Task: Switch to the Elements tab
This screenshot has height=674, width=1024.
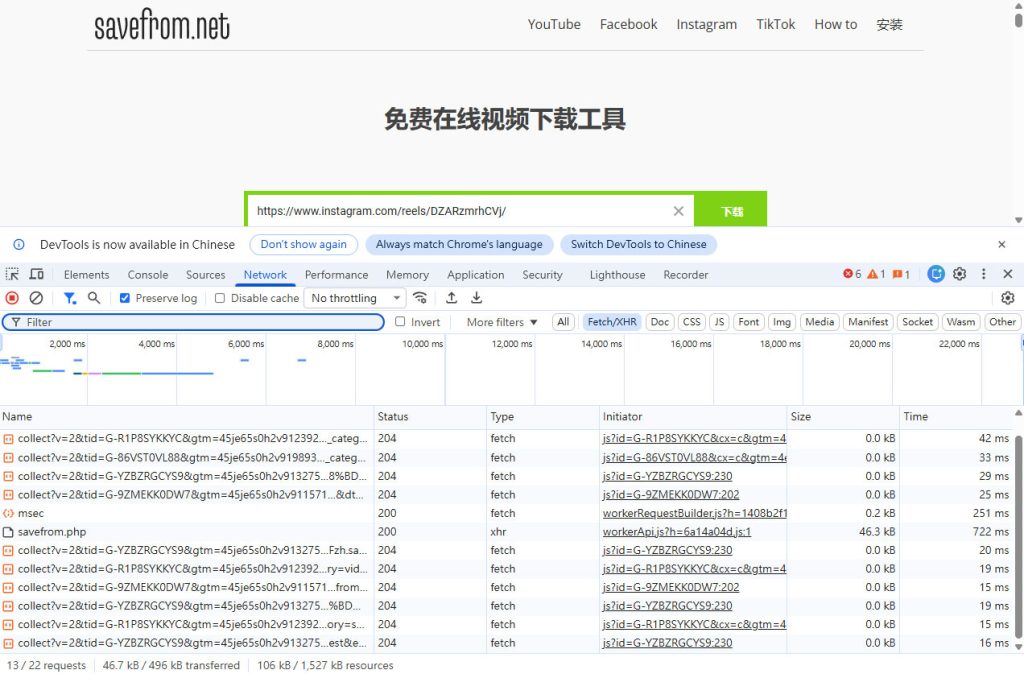Action: pyautogui.click(x=86, y=275)
